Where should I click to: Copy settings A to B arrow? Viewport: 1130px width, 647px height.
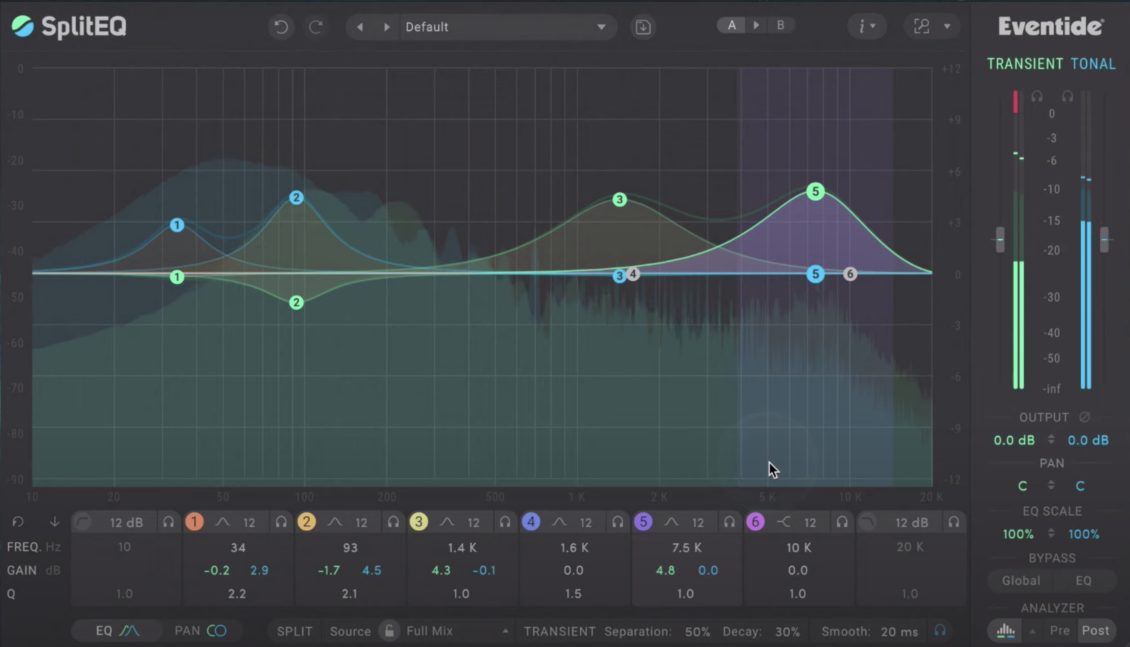tap(756, 25)
